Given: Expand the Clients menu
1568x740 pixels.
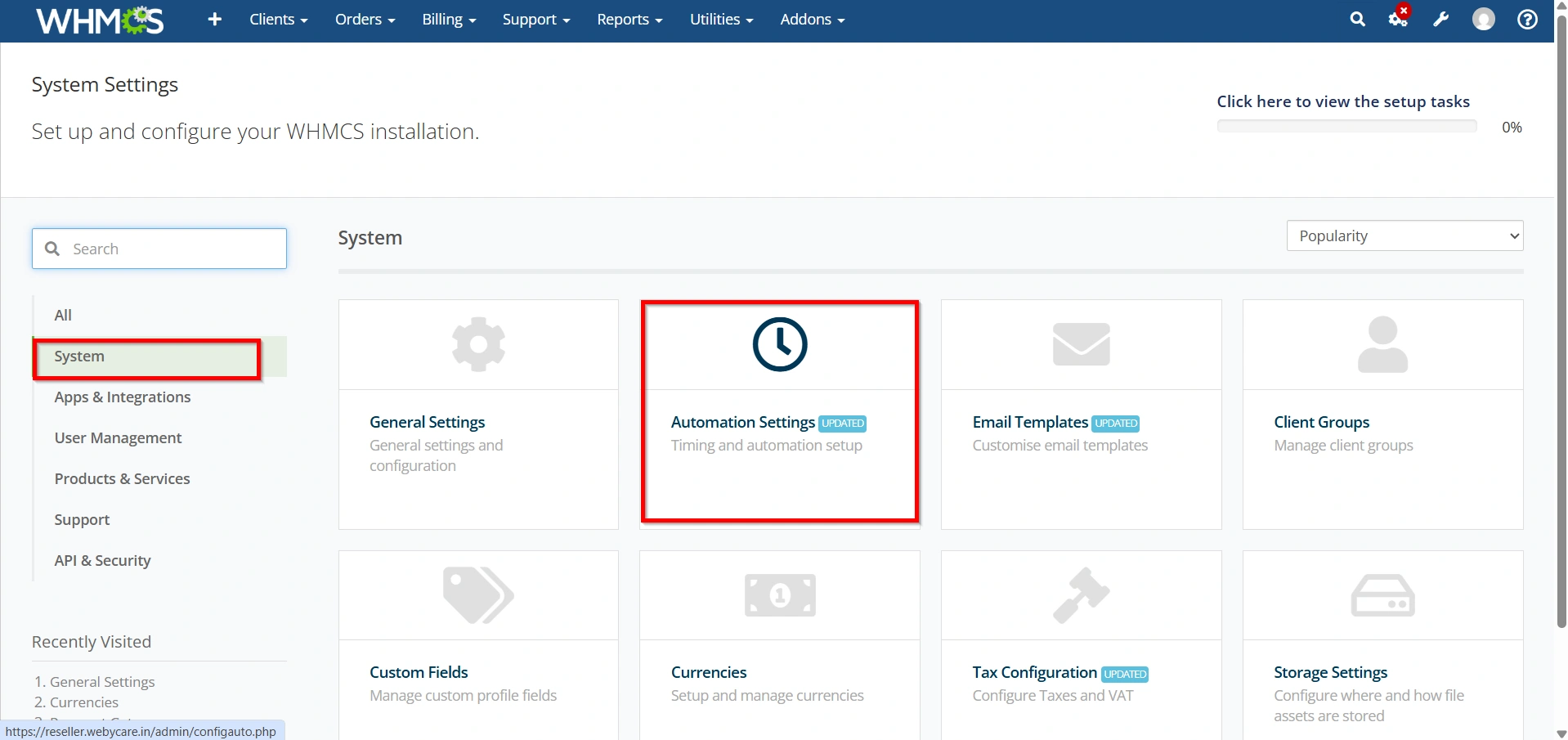Looking at the screenshot, I should 279,19.
